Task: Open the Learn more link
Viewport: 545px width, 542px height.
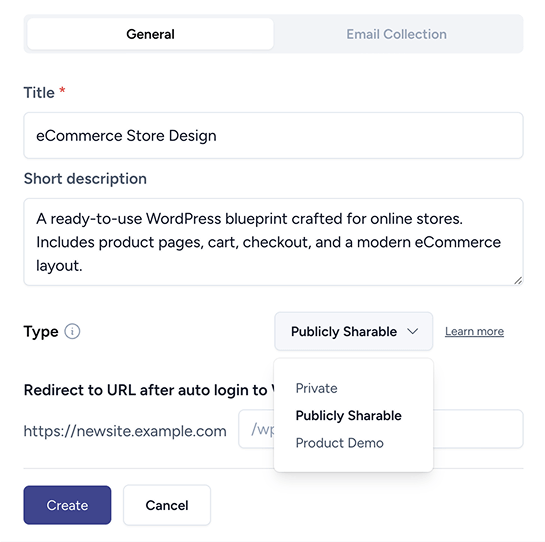Action: (474, 331)
